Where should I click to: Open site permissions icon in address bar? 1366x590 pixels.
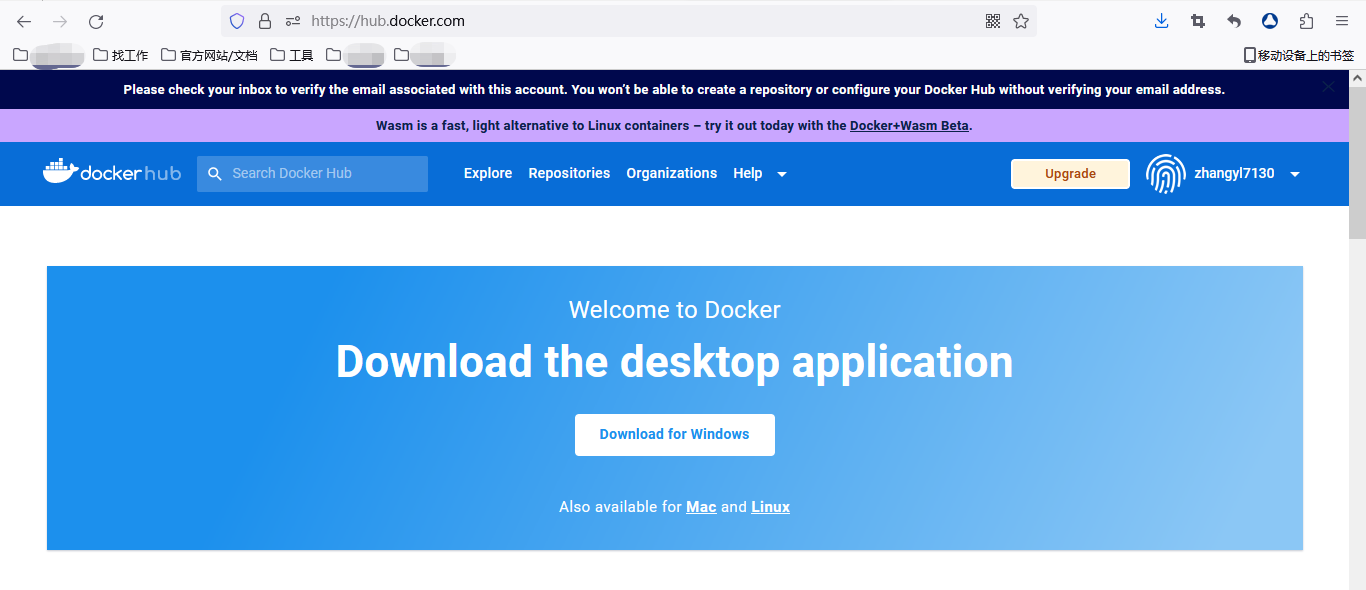[293, 21]
